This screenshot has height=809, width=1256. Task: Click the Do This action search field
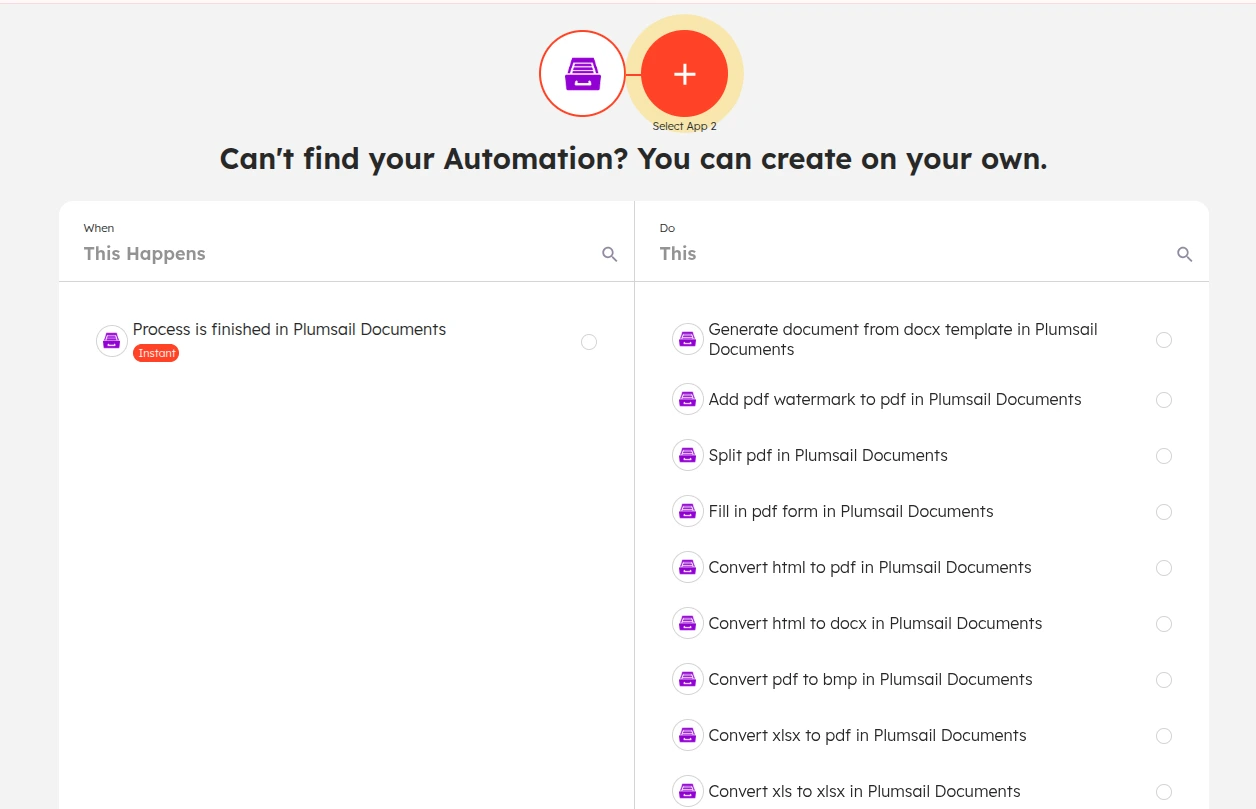click(915, 254)
